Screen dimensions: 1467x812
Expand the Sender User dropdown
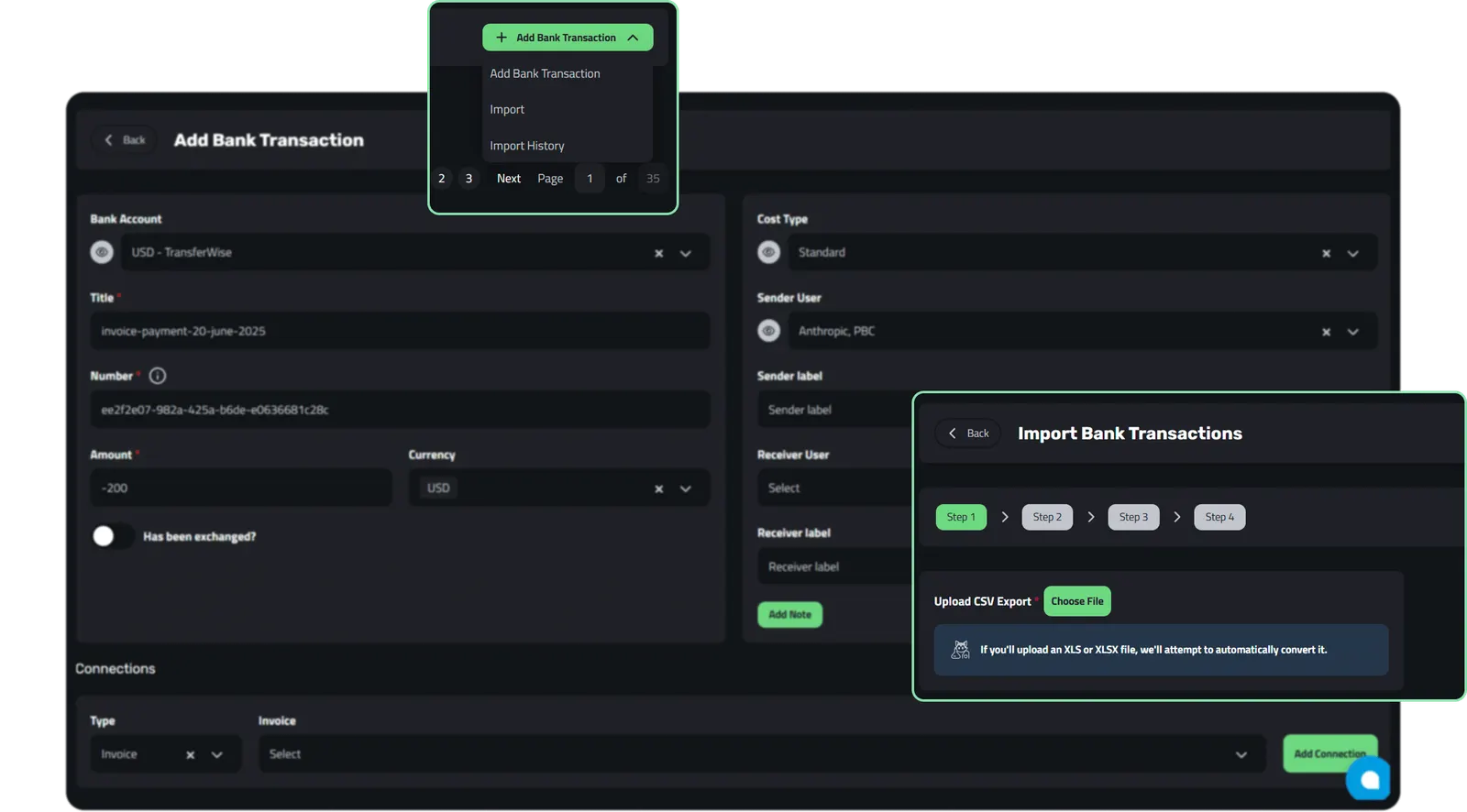(1352, 332)
